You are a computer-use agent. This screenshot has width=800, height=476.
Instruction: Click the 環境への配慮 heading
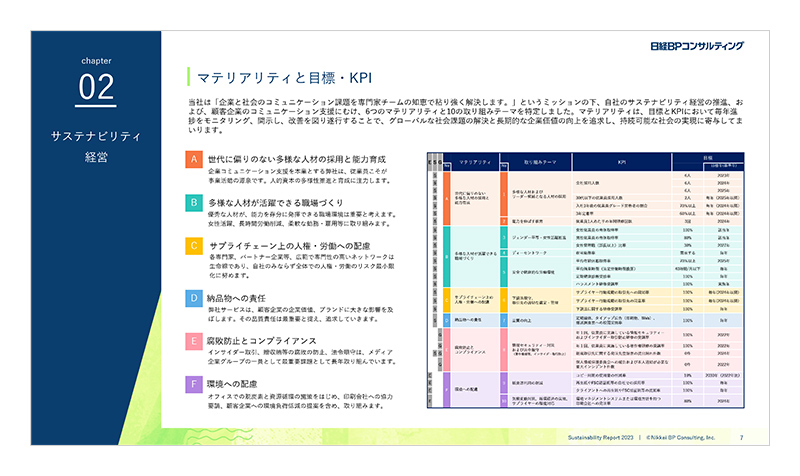(x=236, y=382)
